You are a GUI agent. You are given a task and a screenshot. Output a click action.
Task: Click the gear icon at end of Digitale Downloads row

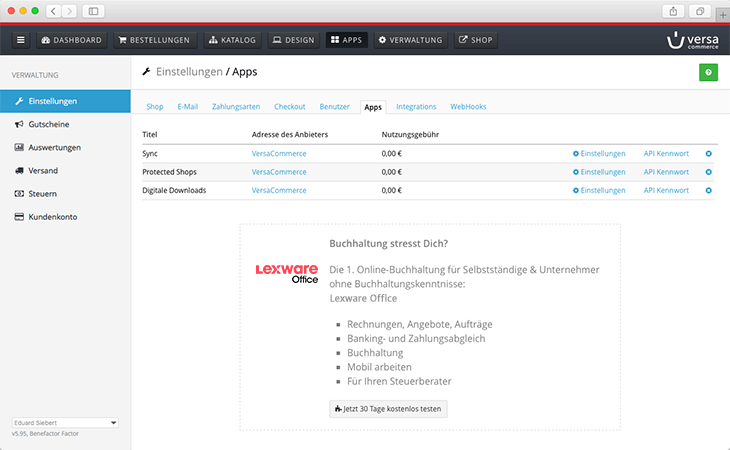tap(709, 190)
